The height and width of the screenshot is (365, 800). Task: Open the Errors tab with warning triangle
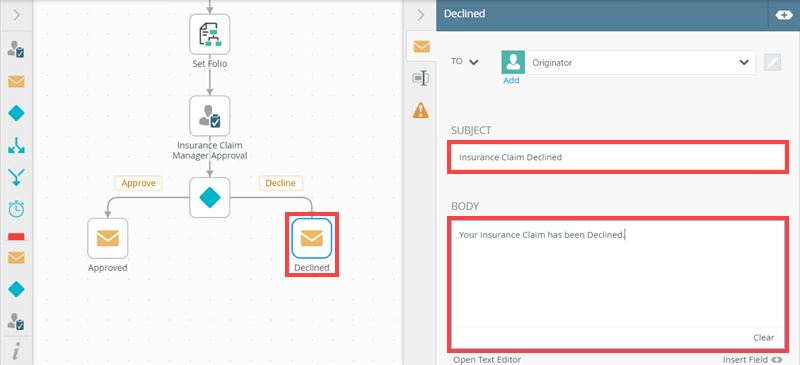click(421, 110)
